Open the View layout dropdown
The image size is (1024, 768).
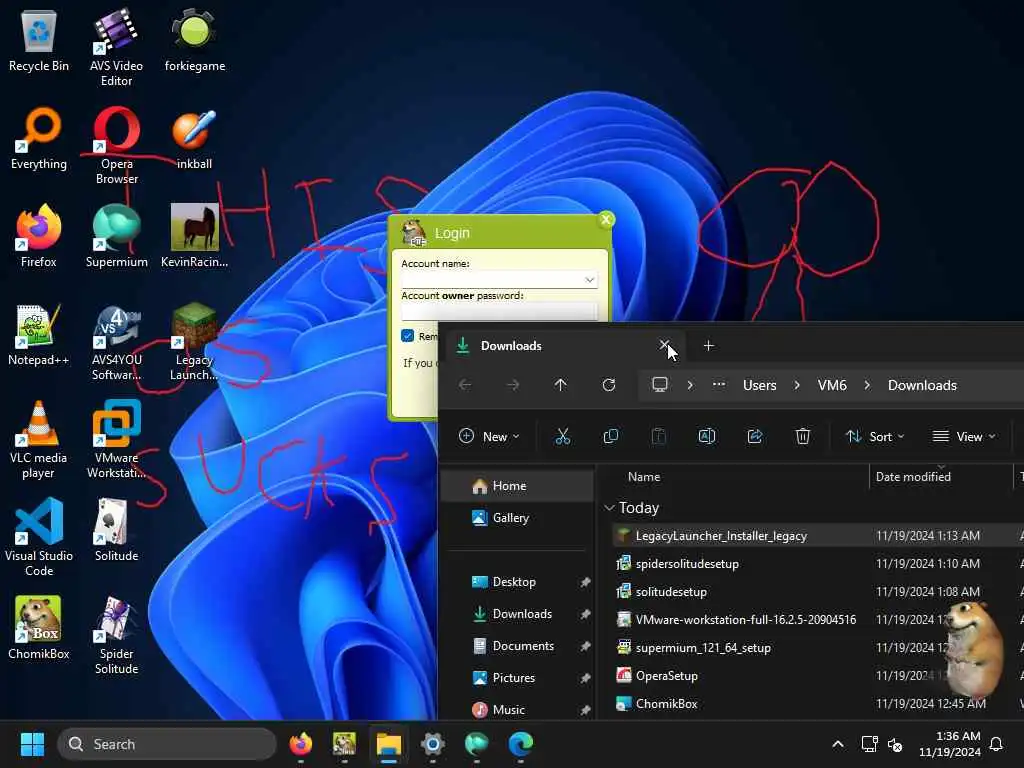[x=964, y=436]
